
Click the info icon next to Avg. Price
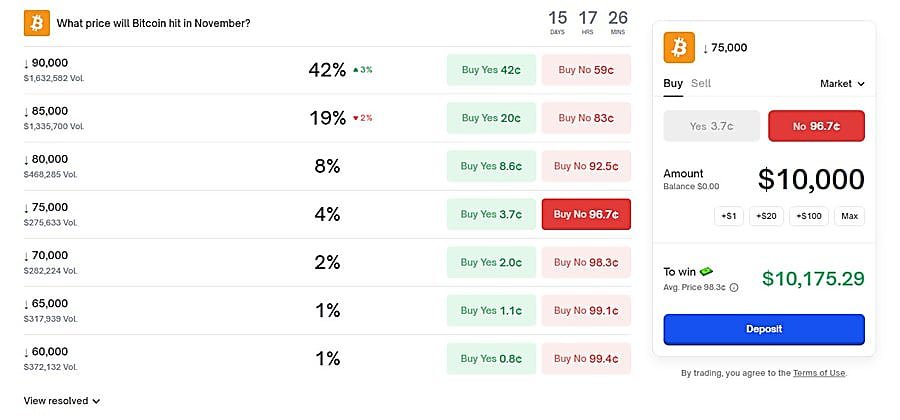[734, 287]
